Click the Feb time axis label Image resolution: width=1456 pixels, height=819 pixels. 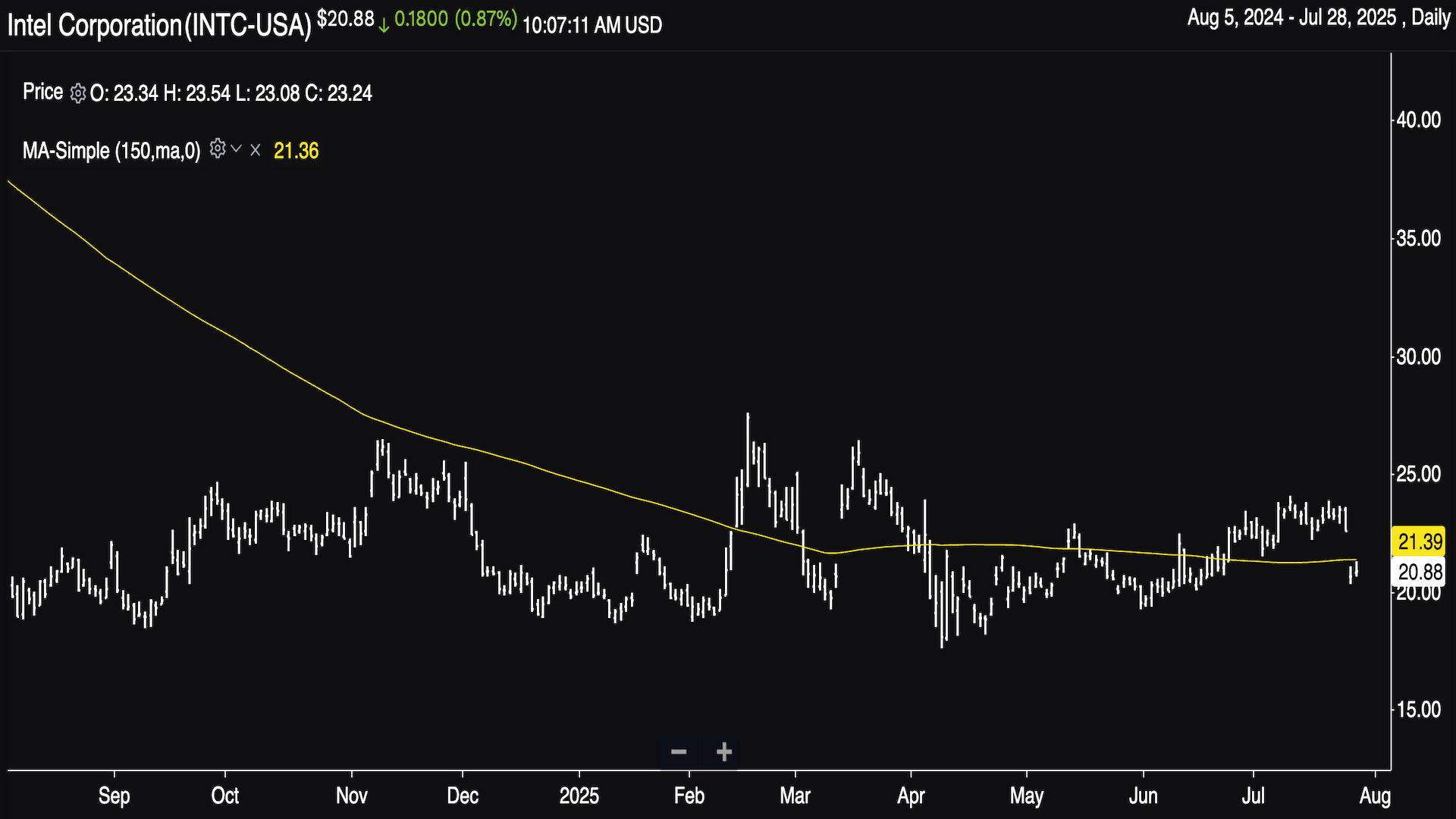689,795
